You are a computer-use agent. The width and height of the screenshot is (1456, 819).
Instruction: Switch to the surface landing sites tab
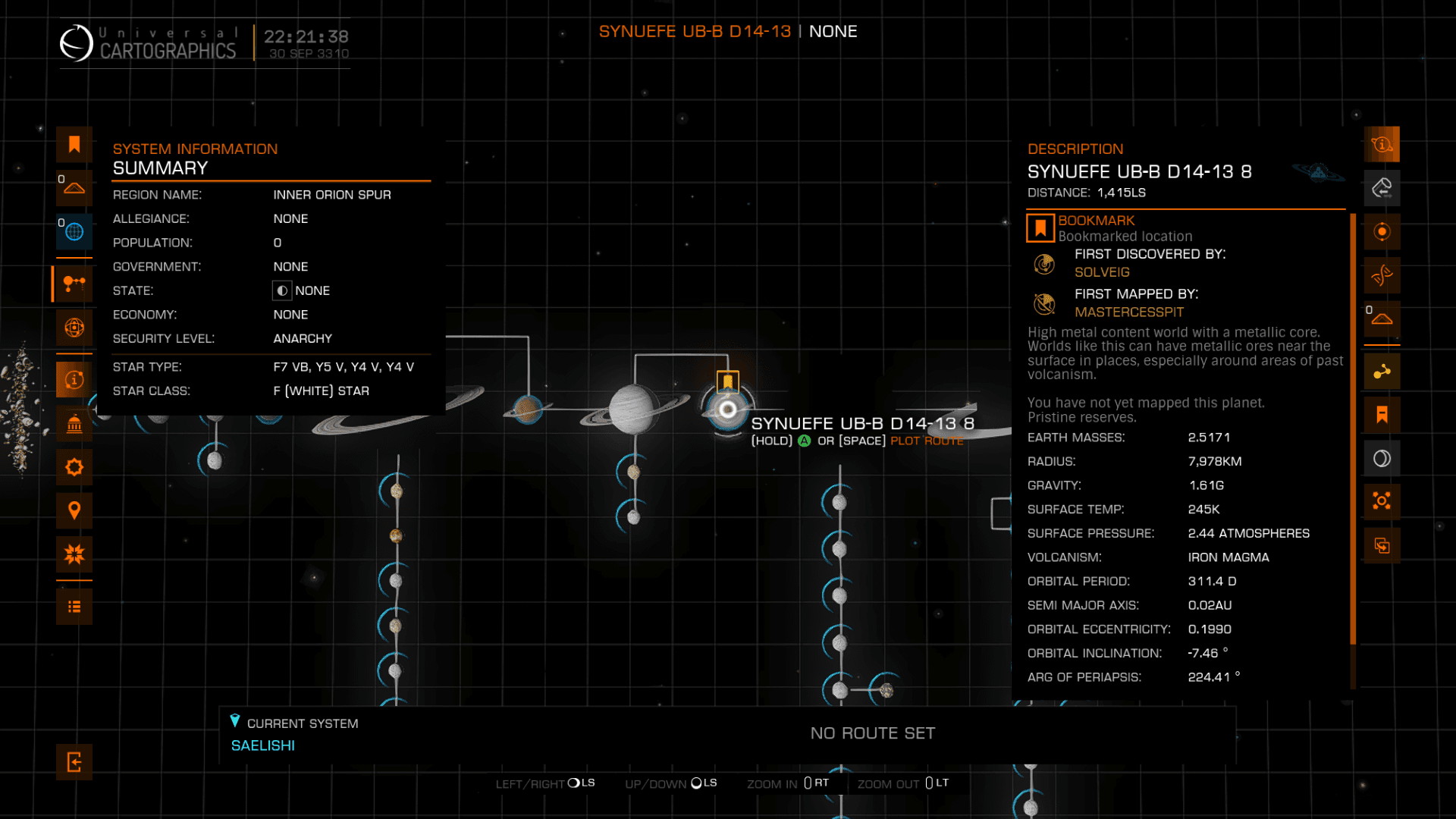(x=1382, y=318)
